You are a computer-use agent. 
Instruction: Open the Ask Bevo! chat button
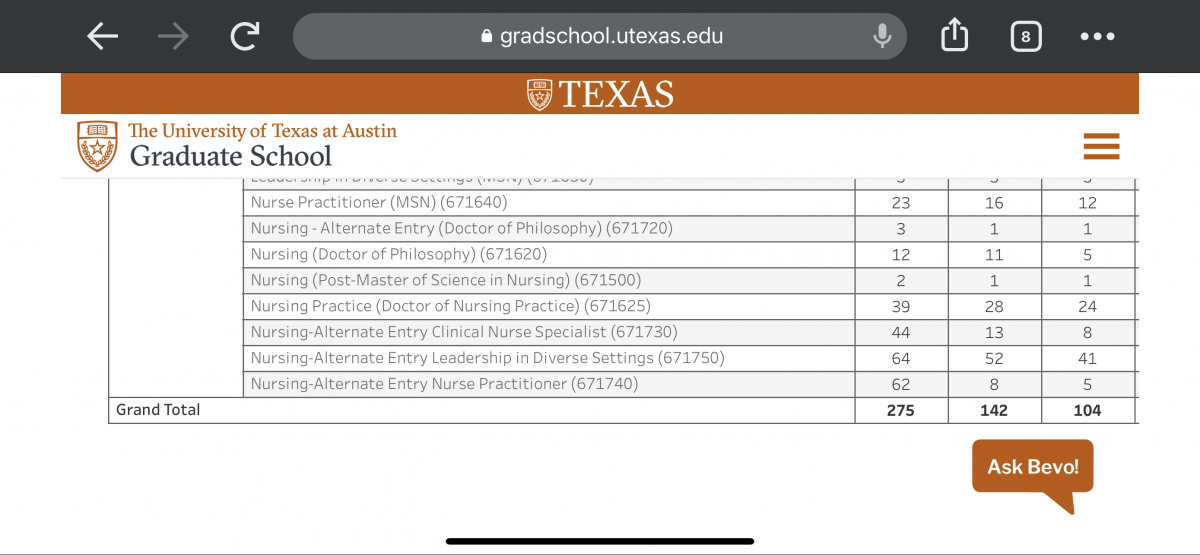coord(1033,467)
